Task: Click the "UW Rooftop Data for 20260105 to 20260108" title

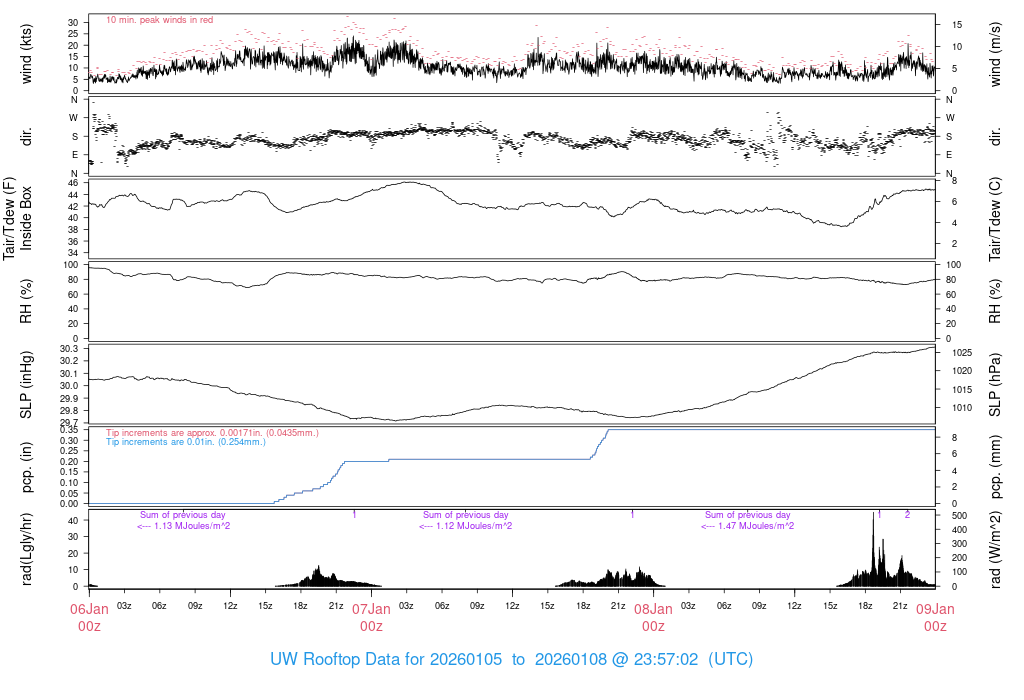Action: 512,659
